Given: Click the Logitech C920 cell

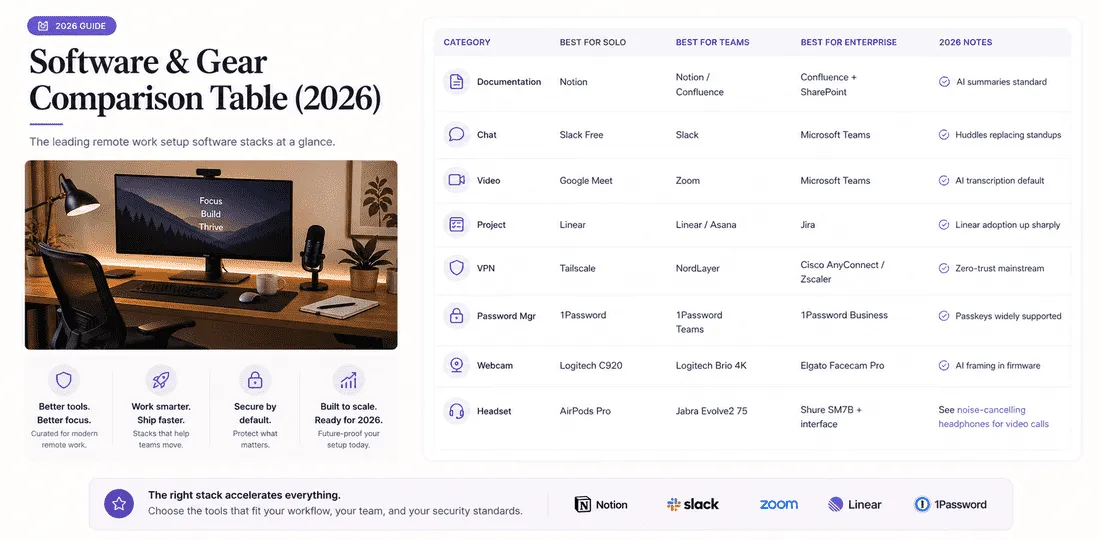Looking at the screenshot, I should [591, 365].
